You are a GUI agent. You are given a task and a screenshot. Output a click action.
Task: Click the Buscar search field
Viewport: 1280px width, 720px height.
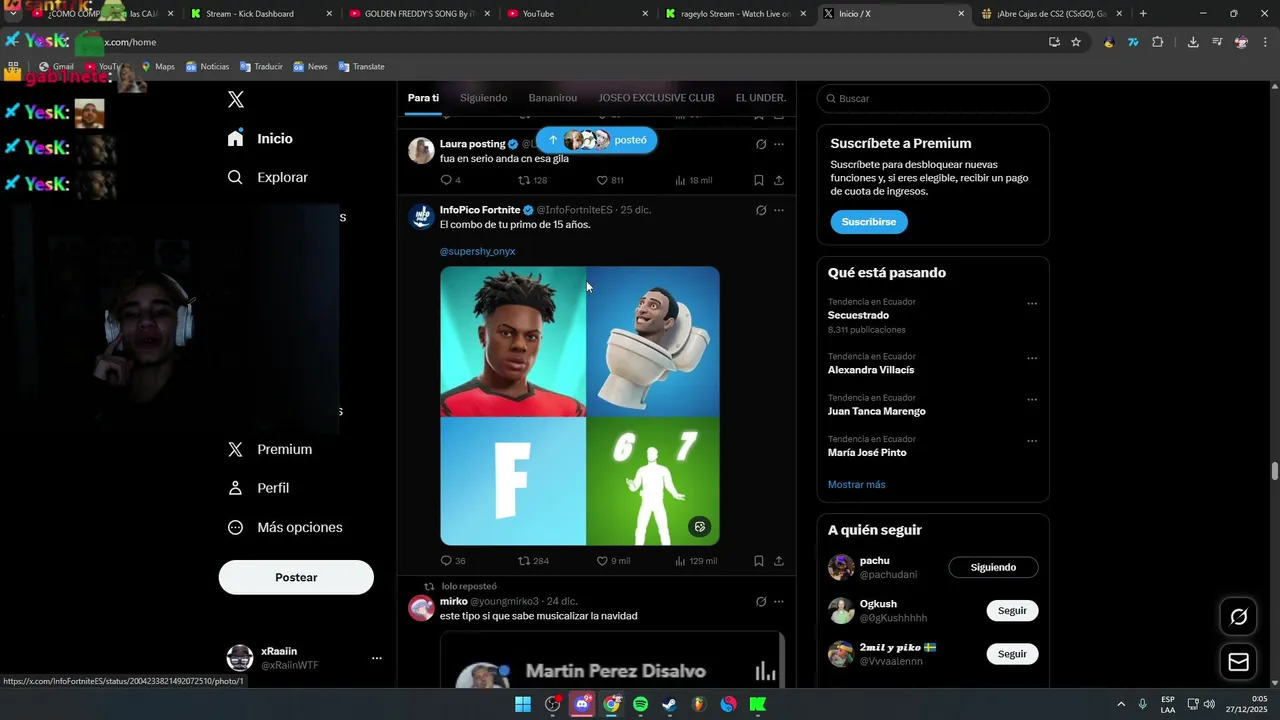click(933, 99)
